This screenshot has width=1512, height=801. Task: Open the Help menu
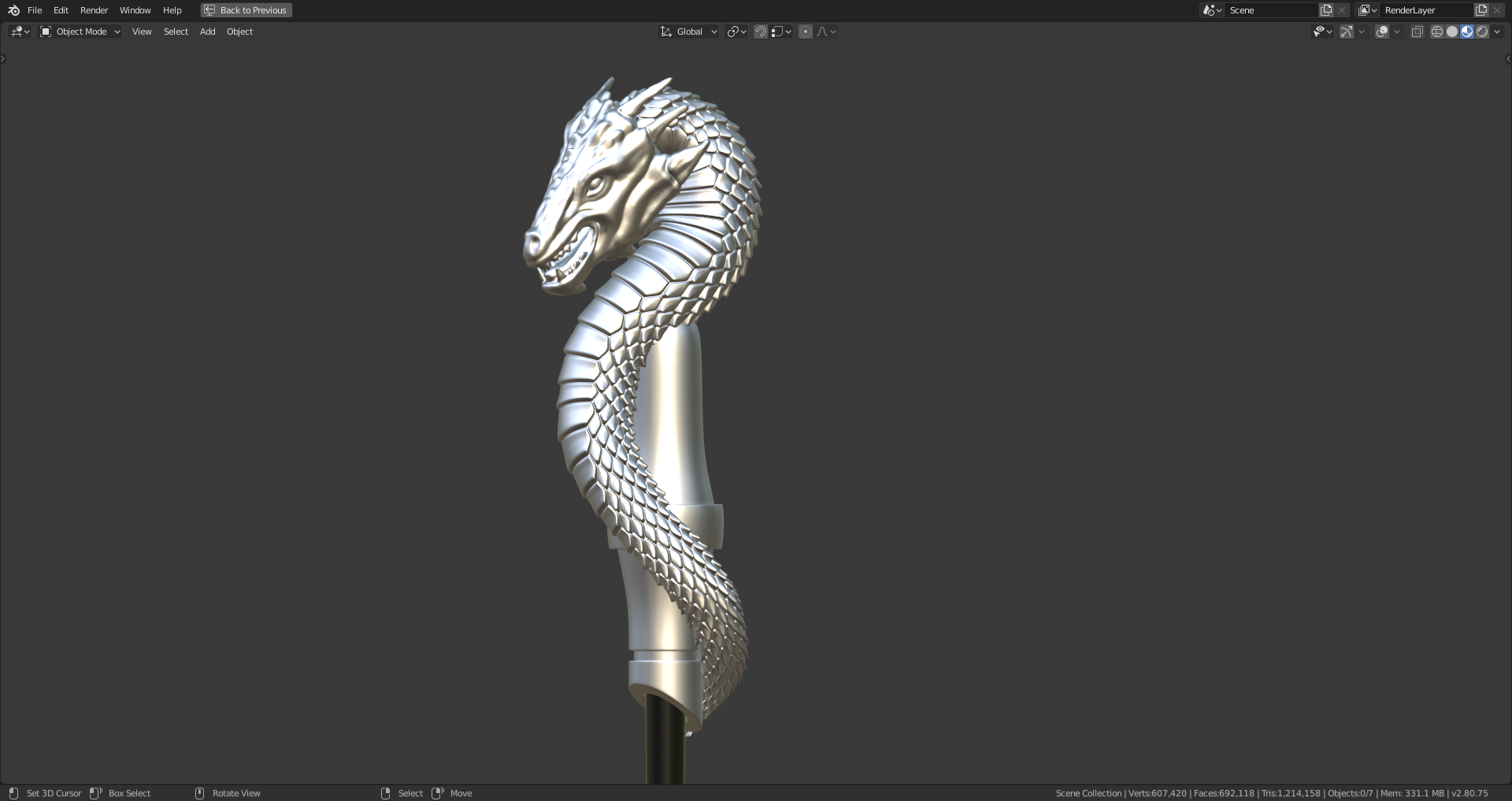(172, 10)
